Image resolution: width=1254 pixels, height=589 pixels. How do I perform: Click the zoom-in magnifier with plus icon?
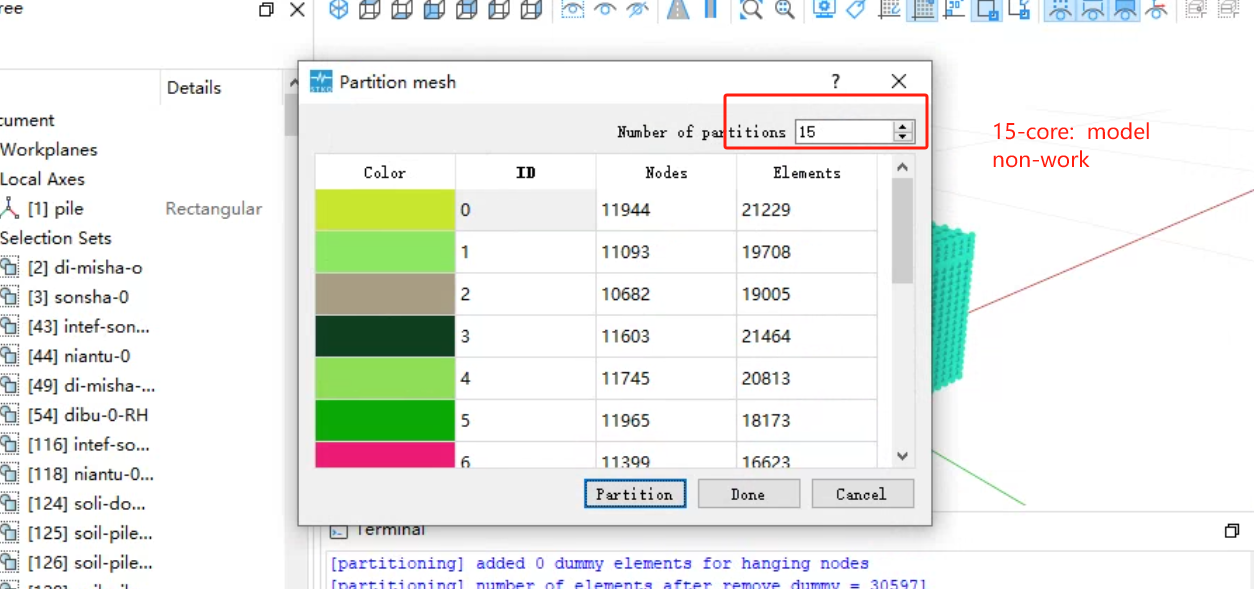(x=784, y=10)
